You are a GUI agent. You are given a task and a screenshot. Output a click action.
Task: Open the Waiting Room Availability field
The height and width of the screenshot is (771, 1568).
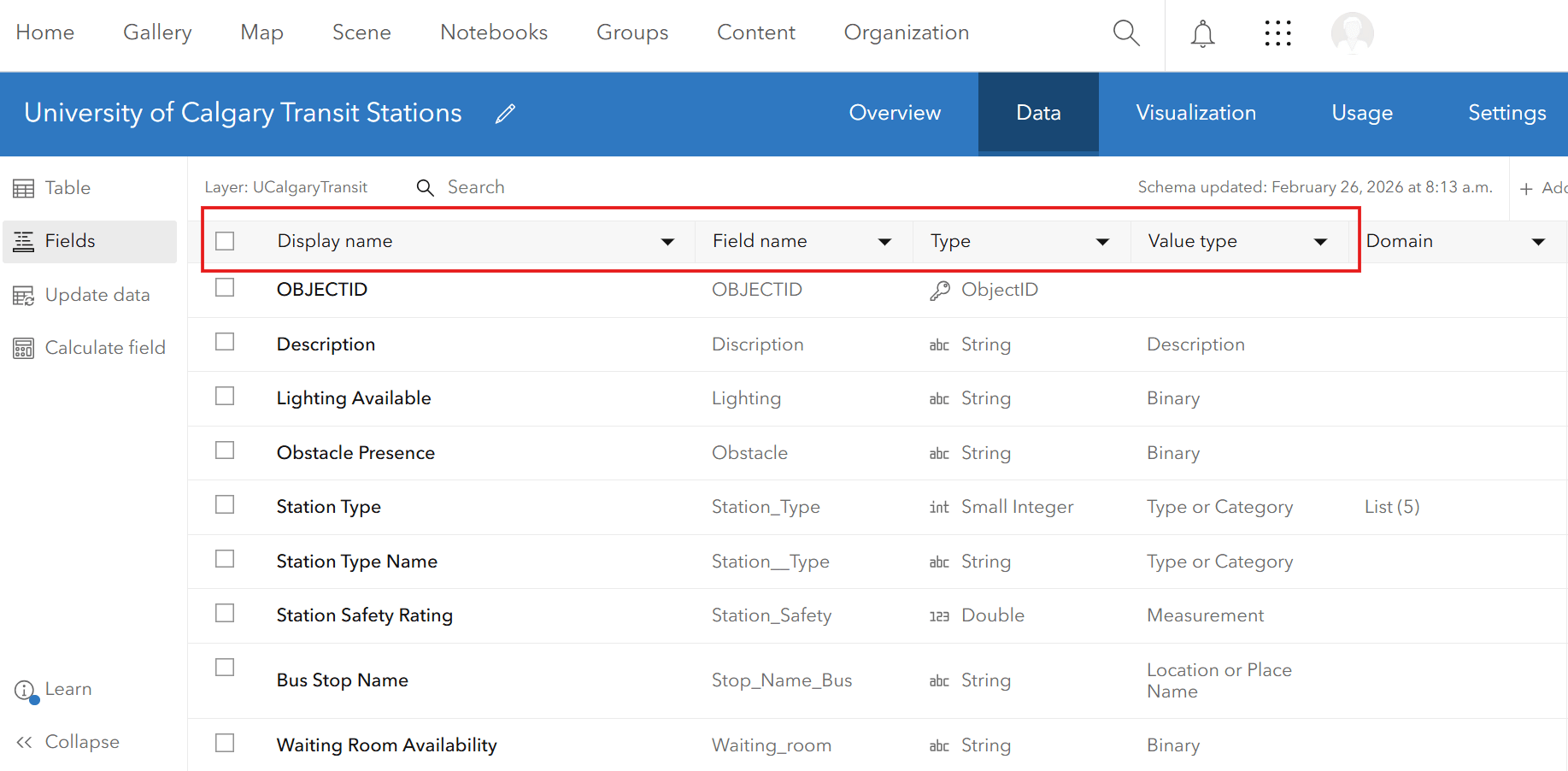[386, 745]
